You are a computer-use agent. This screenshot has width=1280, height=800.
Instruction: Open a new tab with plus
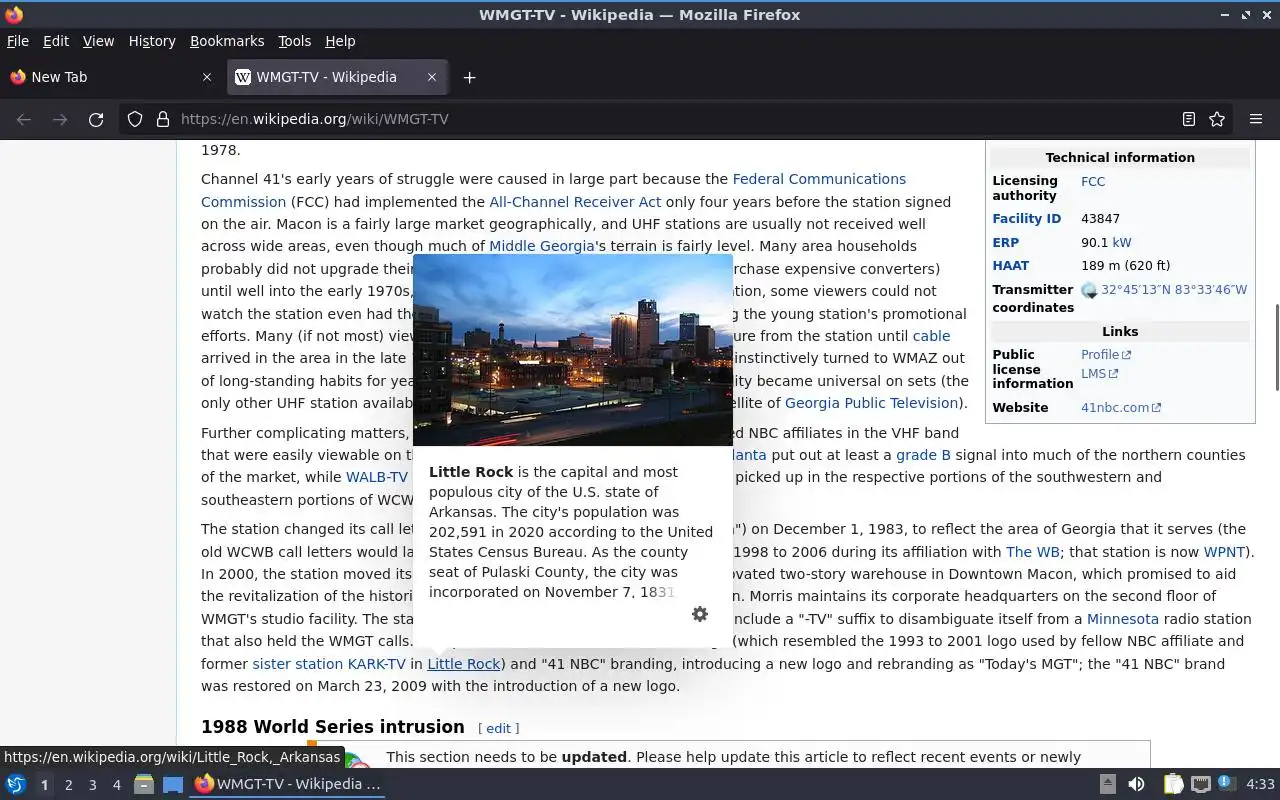(x=469, y=77)
